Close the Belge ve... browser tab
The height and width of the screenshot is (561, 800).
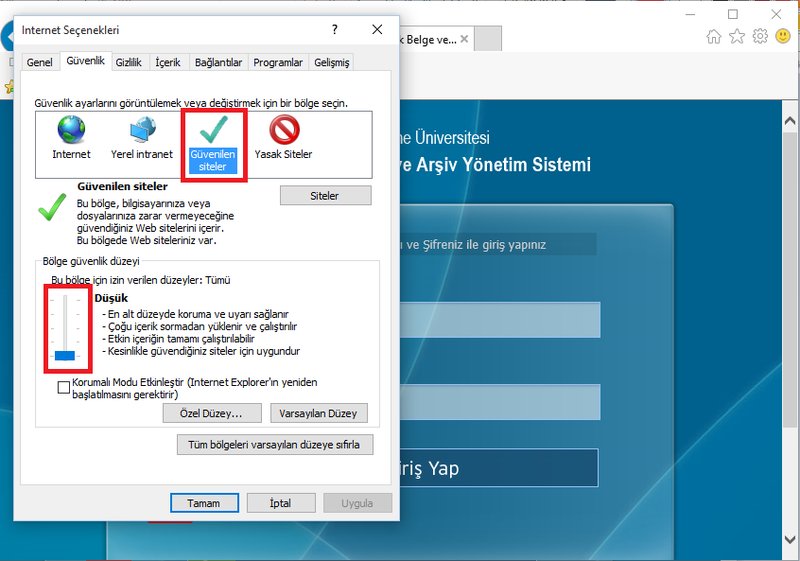click(465, 40)
